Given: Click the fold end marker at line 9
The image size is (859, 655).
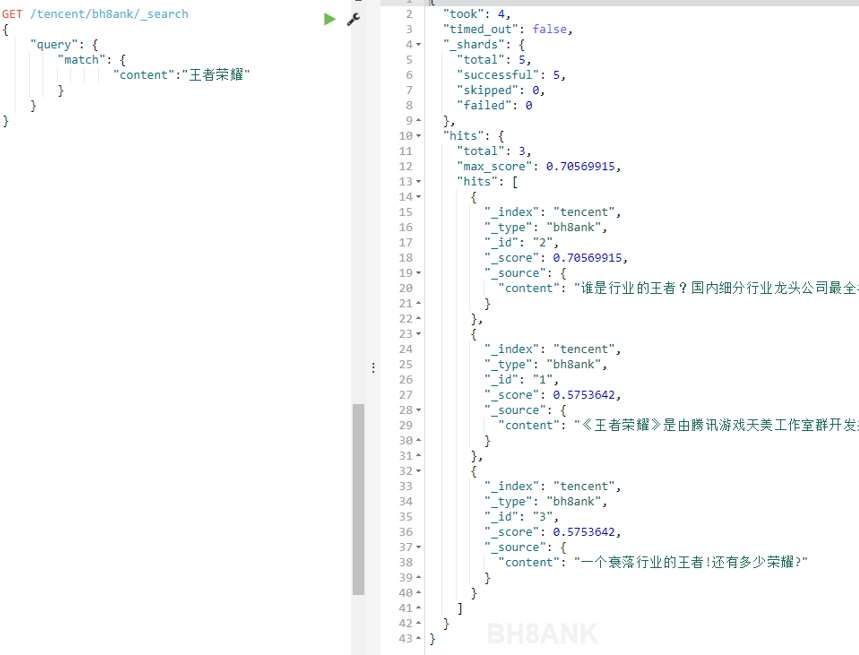Looking at the screenshot, I should point(419,120).
